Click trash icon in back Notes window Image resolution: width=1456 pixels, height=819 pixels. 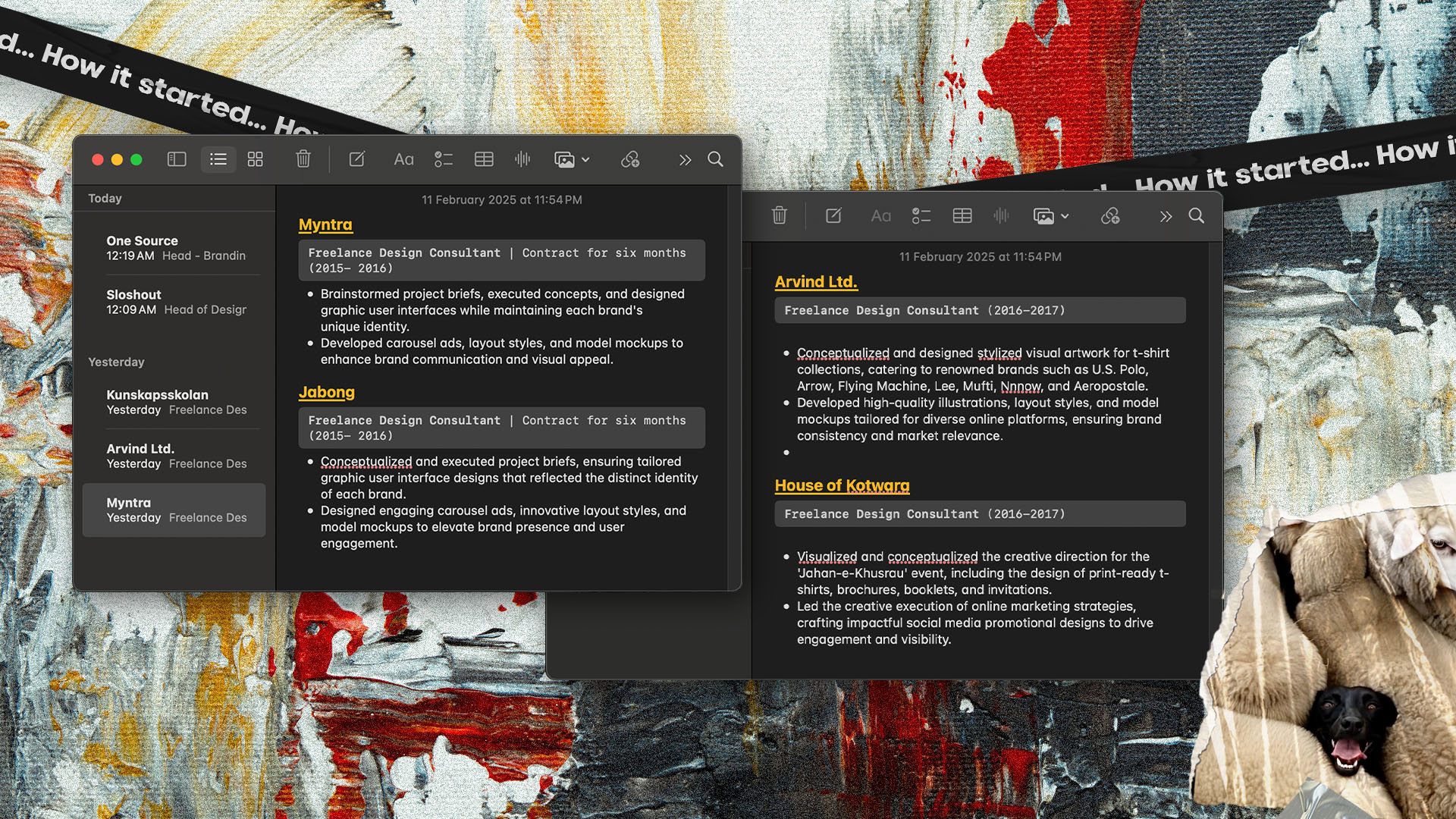pos(780,215)
